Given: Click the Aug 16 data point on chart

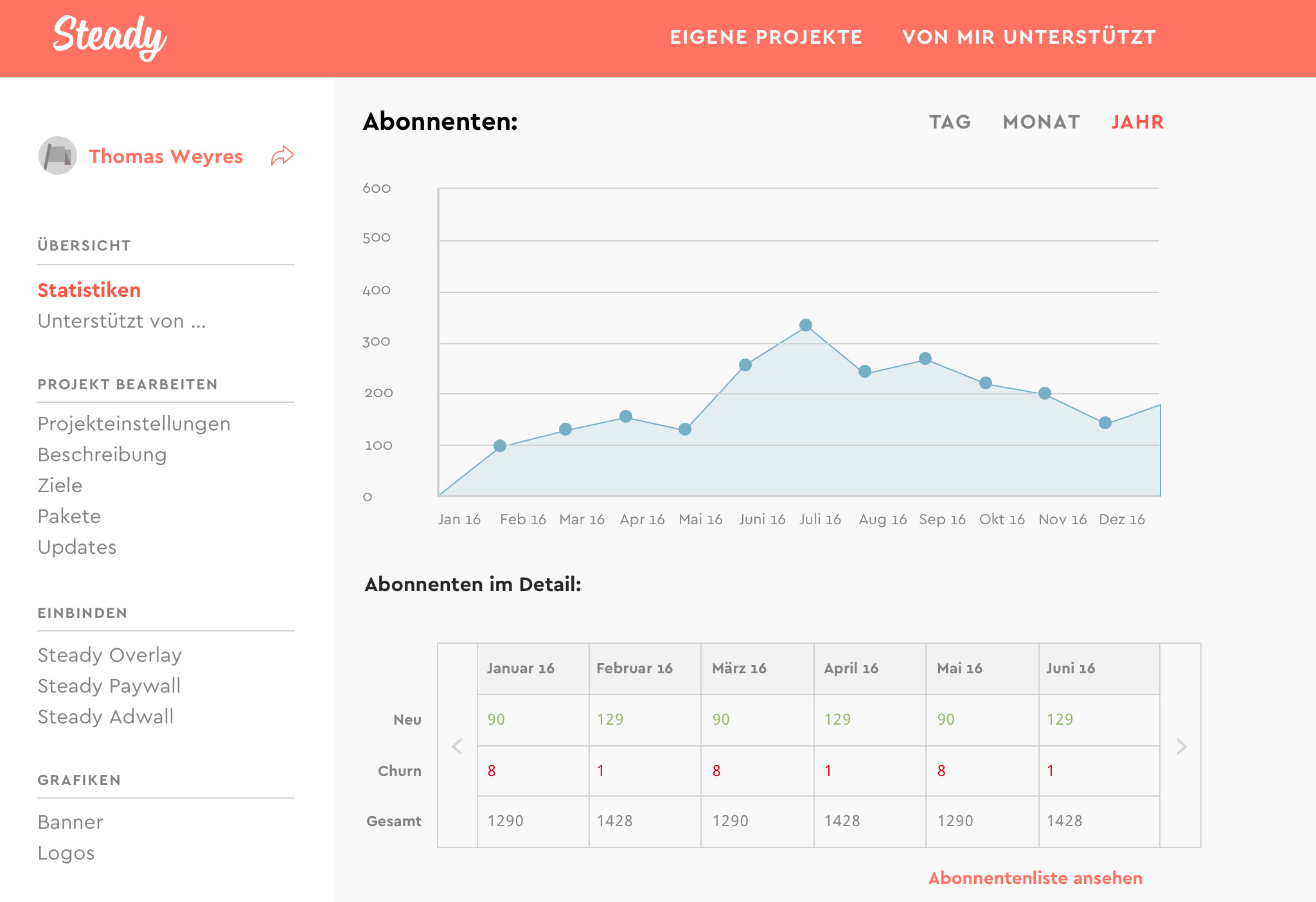Looking at the screenshot, I should click(865, 371).
